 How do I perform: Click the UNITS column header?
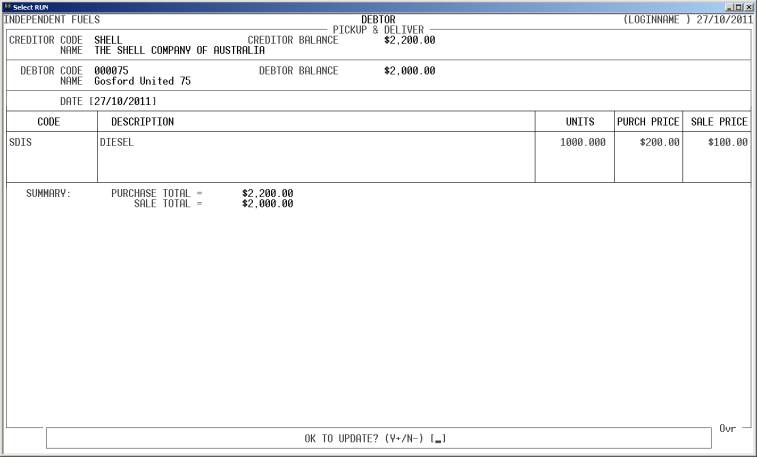(x=581, y=122)
